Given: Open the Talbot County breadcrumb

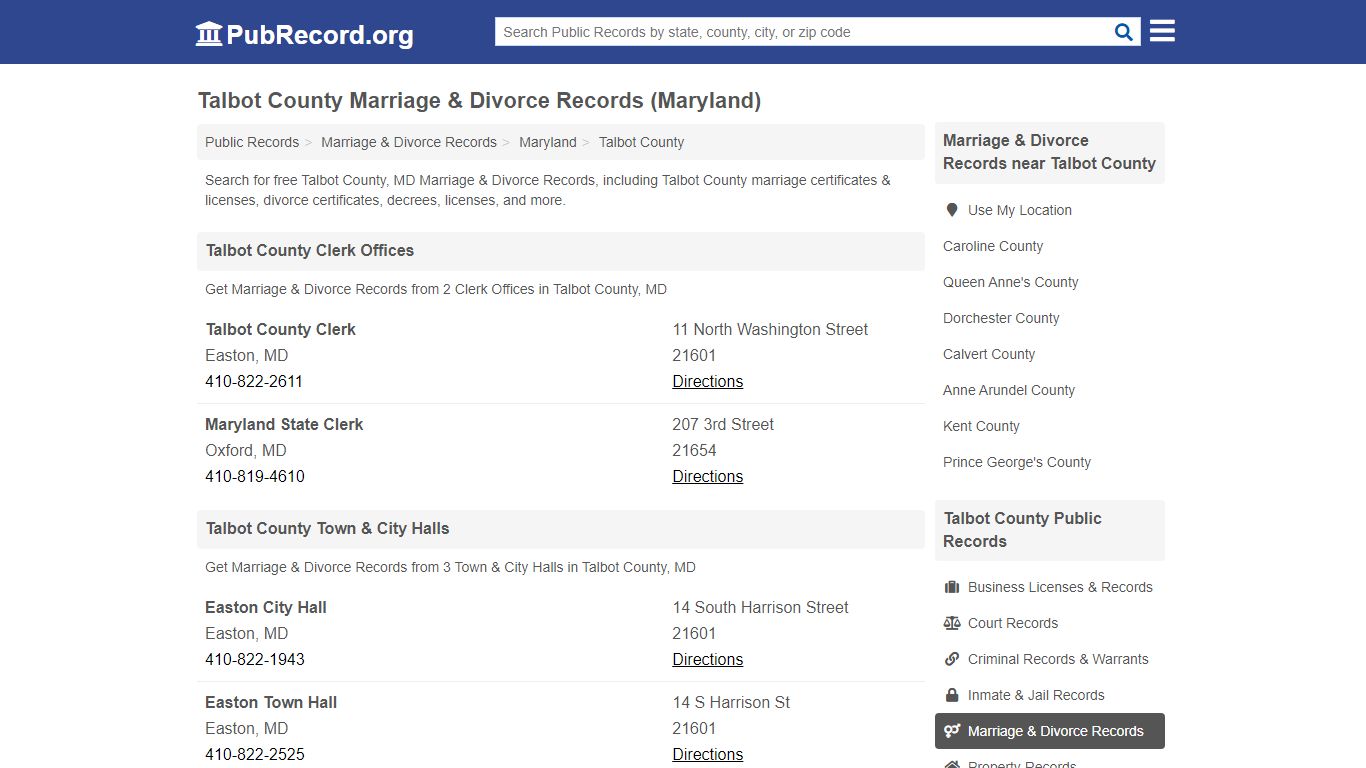Looking at the screenshot, I should pyautogui.click(x=641, y=142).
